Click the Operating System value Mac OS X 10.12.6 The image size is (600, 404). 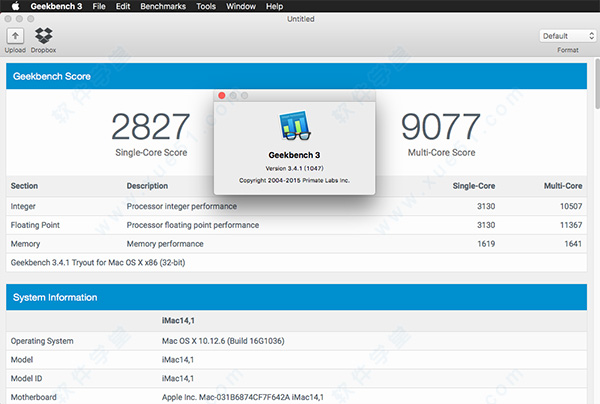click(x=223, y=341)
